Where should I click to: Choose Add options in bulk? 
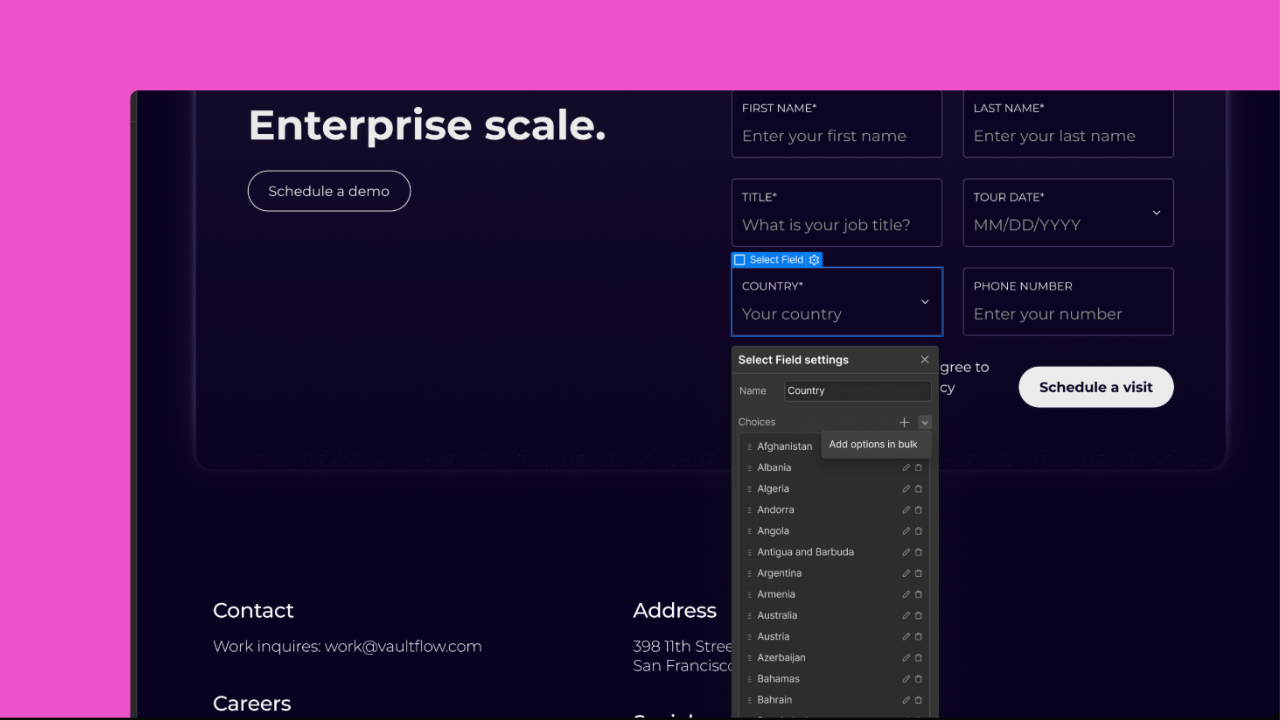coord(873,444)
